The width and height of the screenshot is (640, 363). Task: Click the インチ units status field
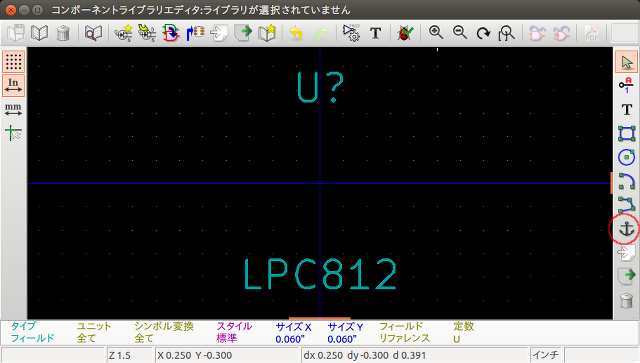pyautogui.click(x=546, y=355)
